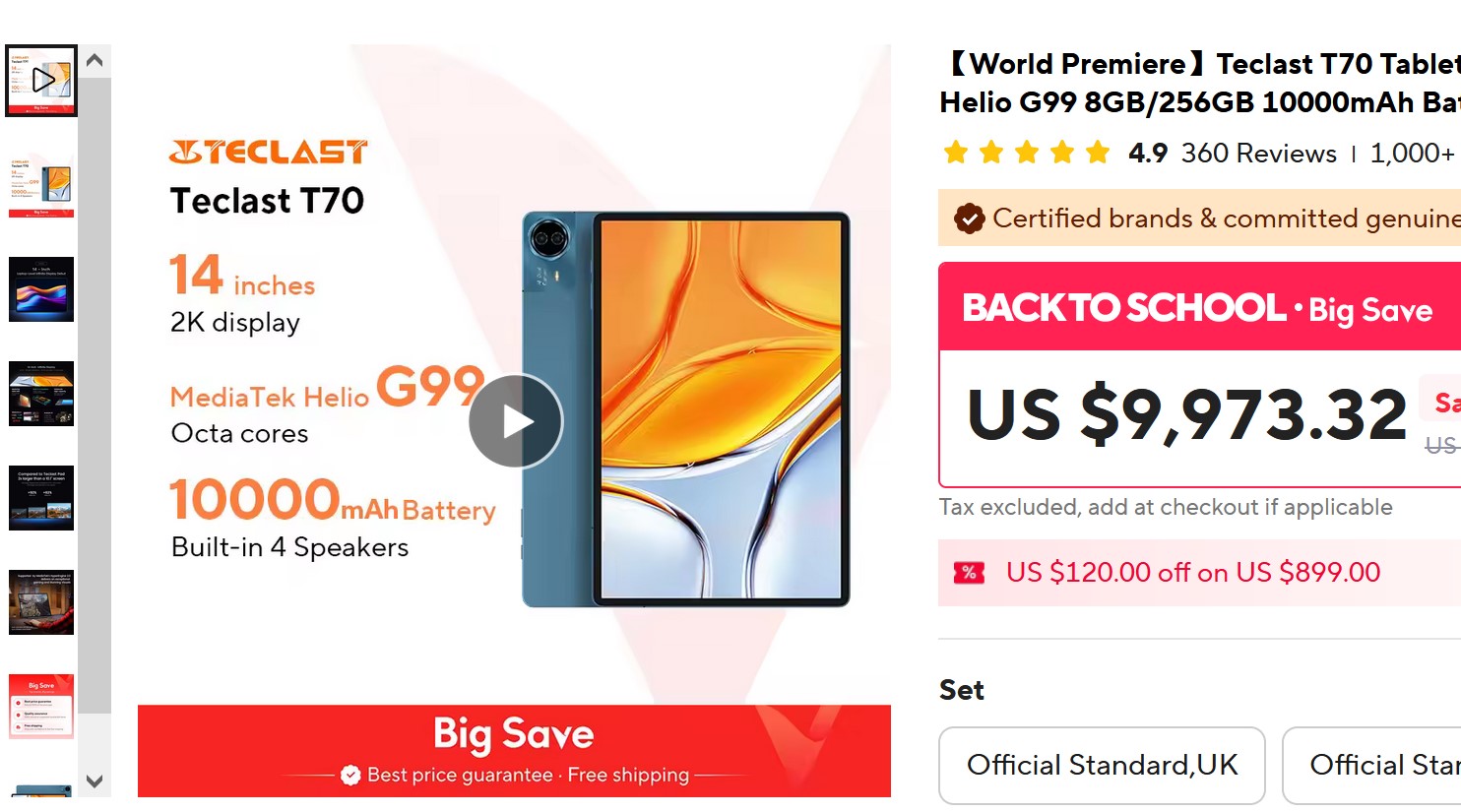The image size is (1461, 812).
Task: Click the Back to School Big Save banner
Action: pyautogui.click(x=1199, y=308)
